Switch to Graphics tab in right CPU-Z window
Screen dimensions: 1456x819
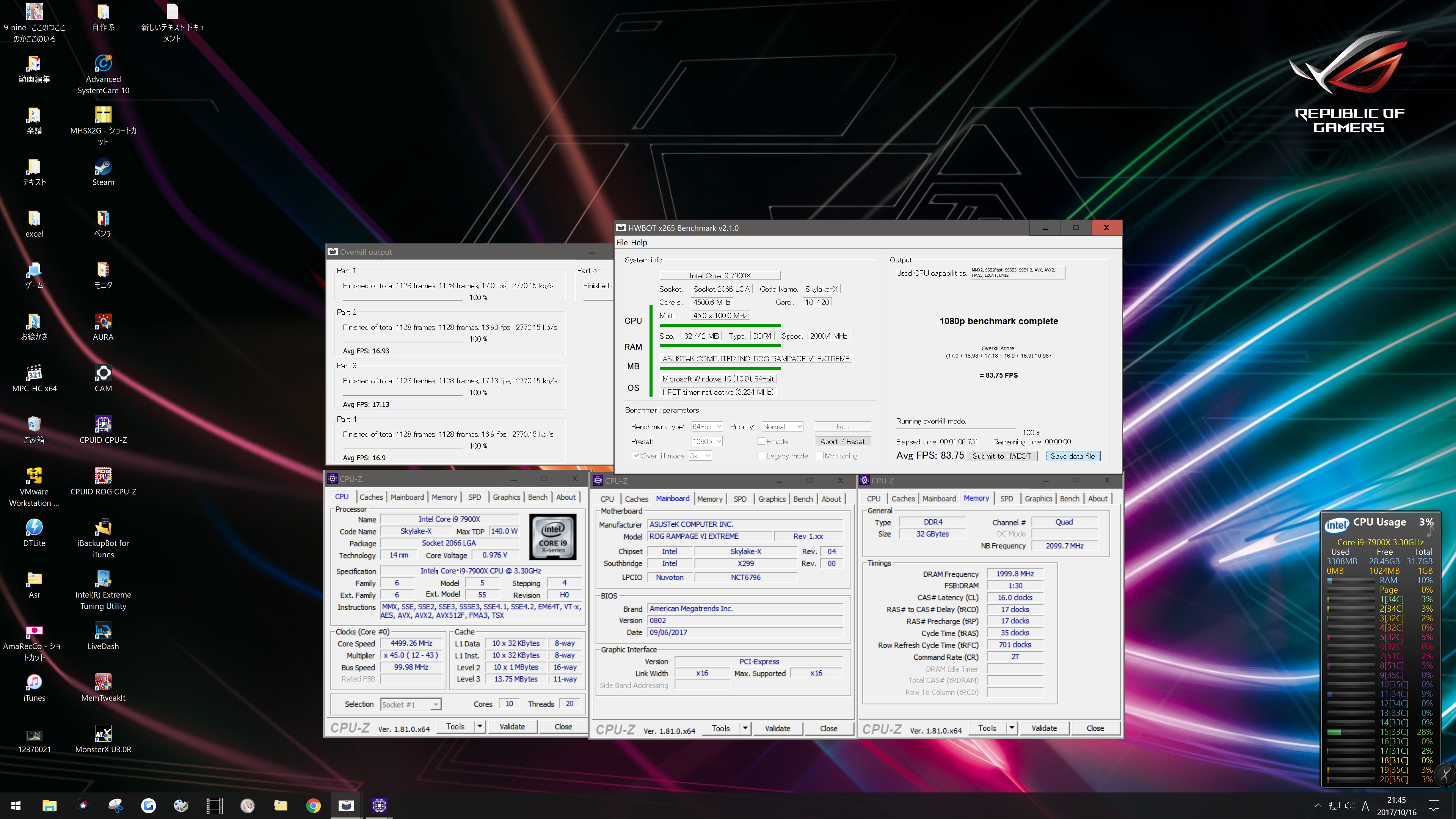pyautogui.click(x=1038, y=499)
